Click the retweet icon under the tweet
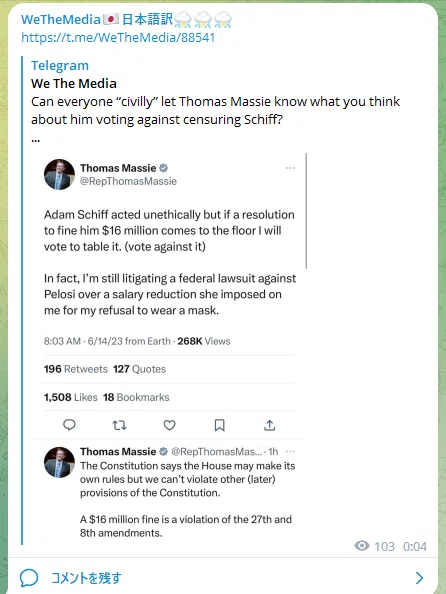 click(x=119, y=425)
